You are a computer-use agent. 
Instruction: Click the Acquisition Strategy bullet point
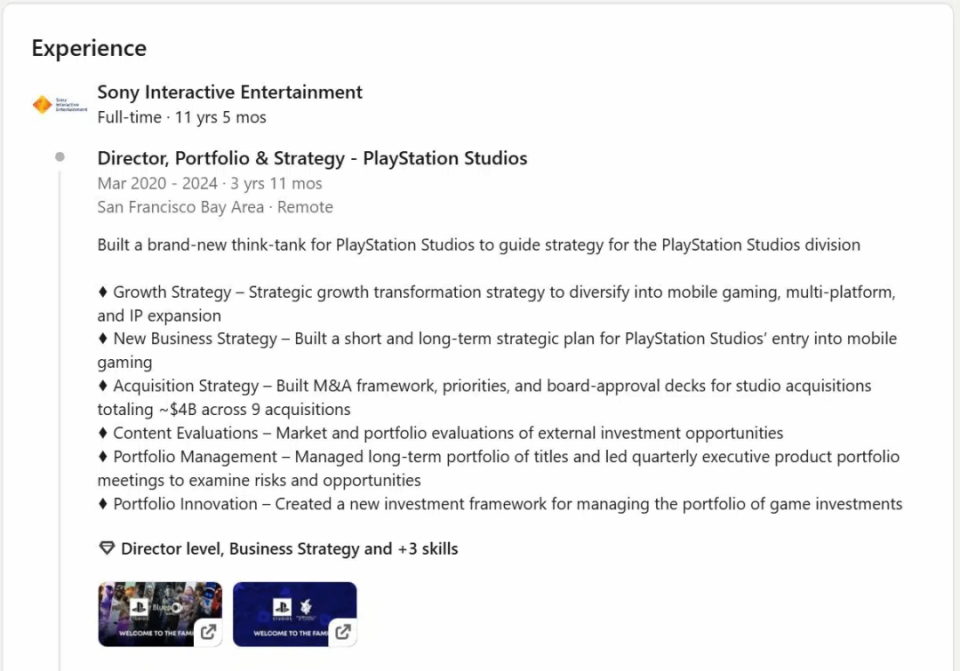pyautogui.click(x=484, y=386)
